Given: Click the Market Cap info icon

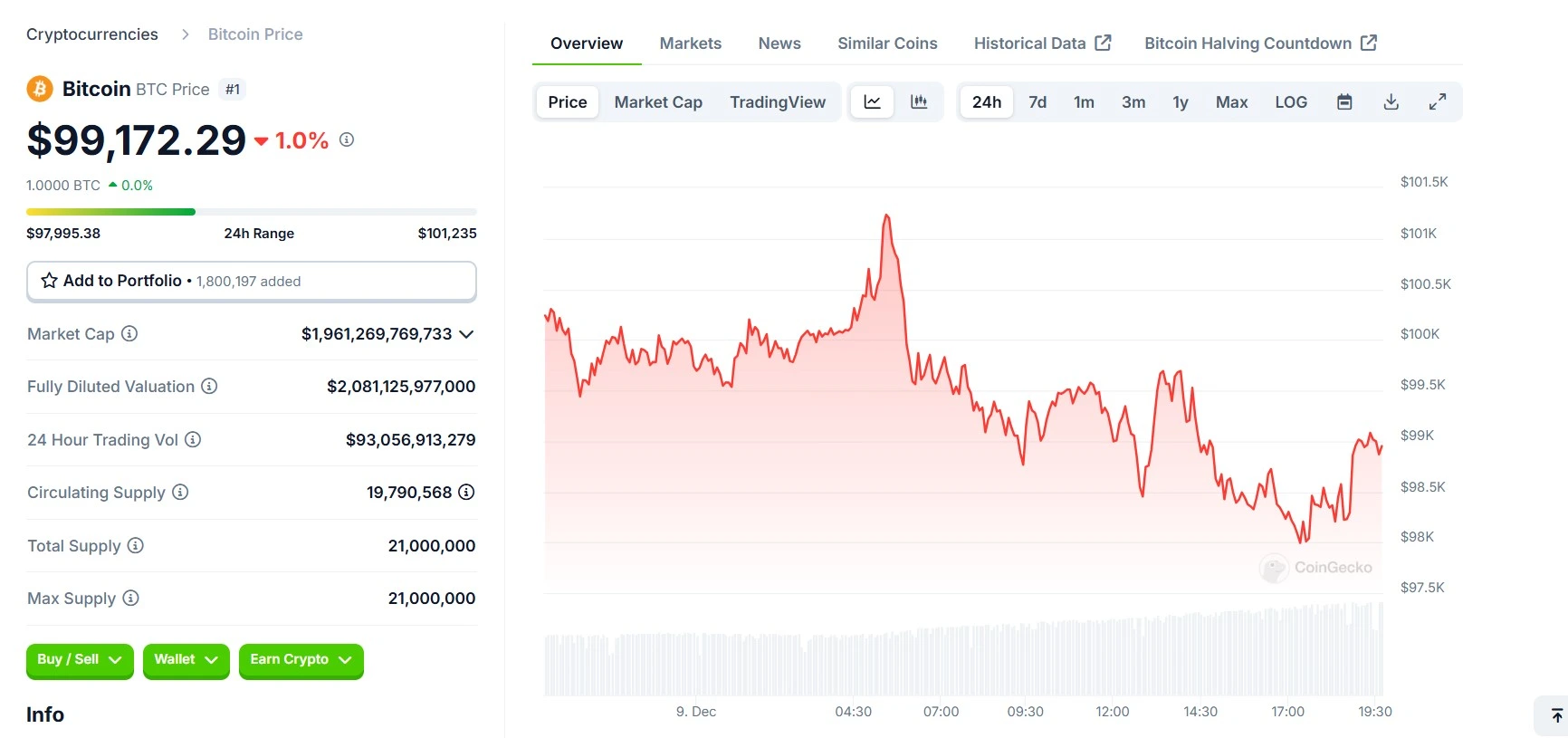Looking at the screenshot, I should [x=129, y=334].
